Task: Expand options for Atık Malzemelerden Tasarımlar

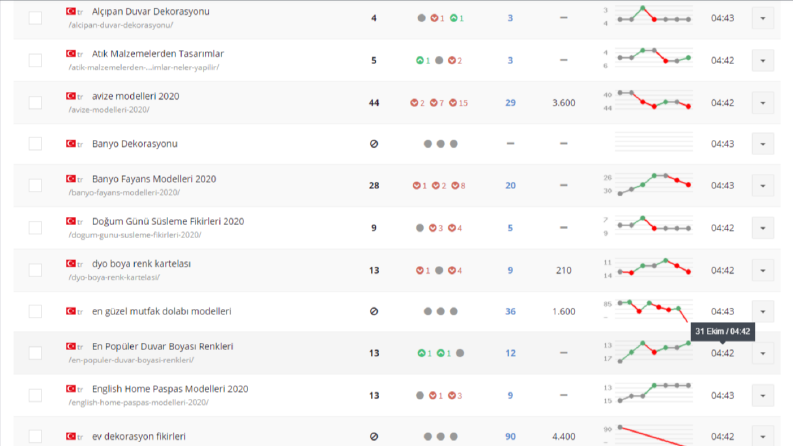Action: 763,61
